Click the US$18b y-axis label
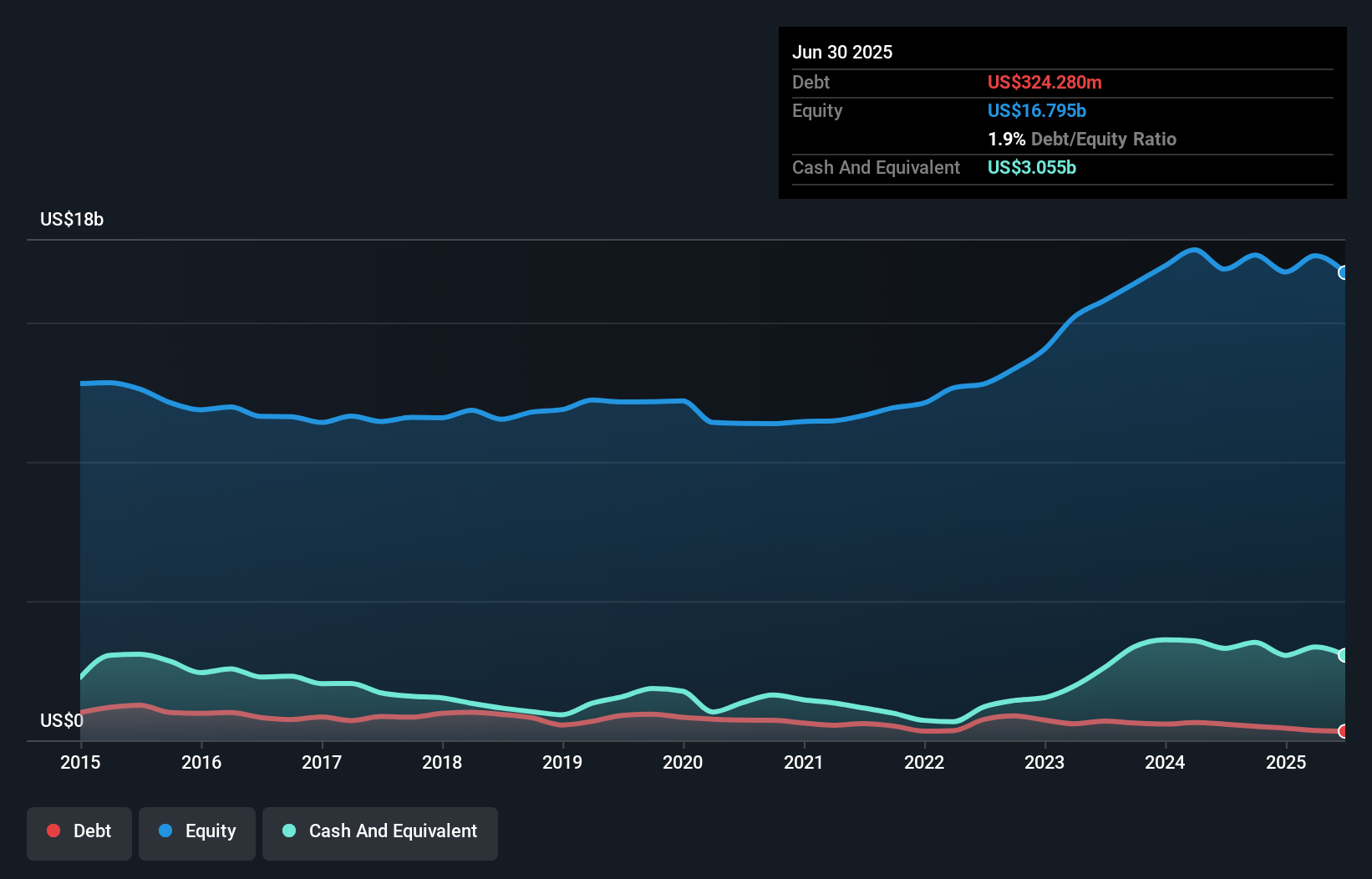The width and height of the screenshot is (1372, 879). click(x=72, y=220)
